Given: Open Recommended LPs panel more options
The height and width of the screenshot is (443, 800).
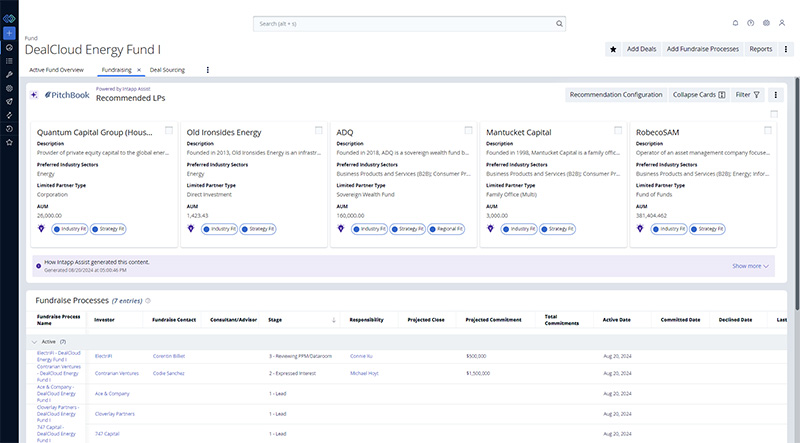Looking at the screenshot, I should [x=776, y=95].
